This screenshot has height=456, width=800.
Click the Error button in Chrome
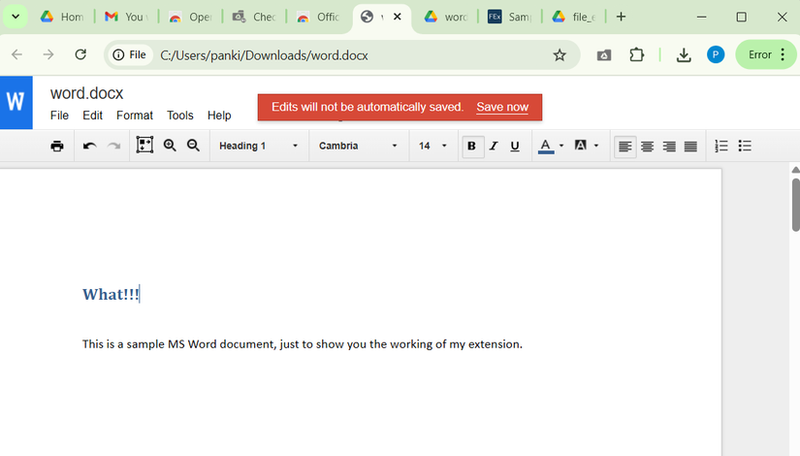[x=766, y=55]
